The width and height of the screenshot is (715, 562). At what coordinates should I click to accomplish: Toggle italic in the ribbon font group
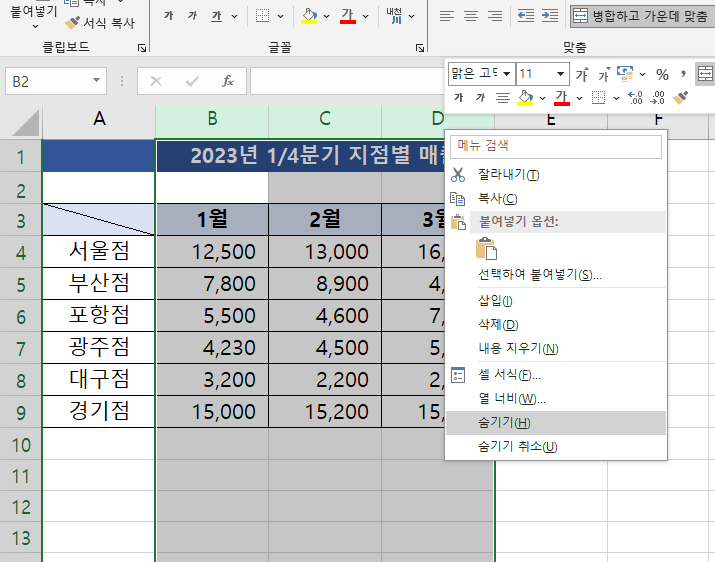click(192, 16)
